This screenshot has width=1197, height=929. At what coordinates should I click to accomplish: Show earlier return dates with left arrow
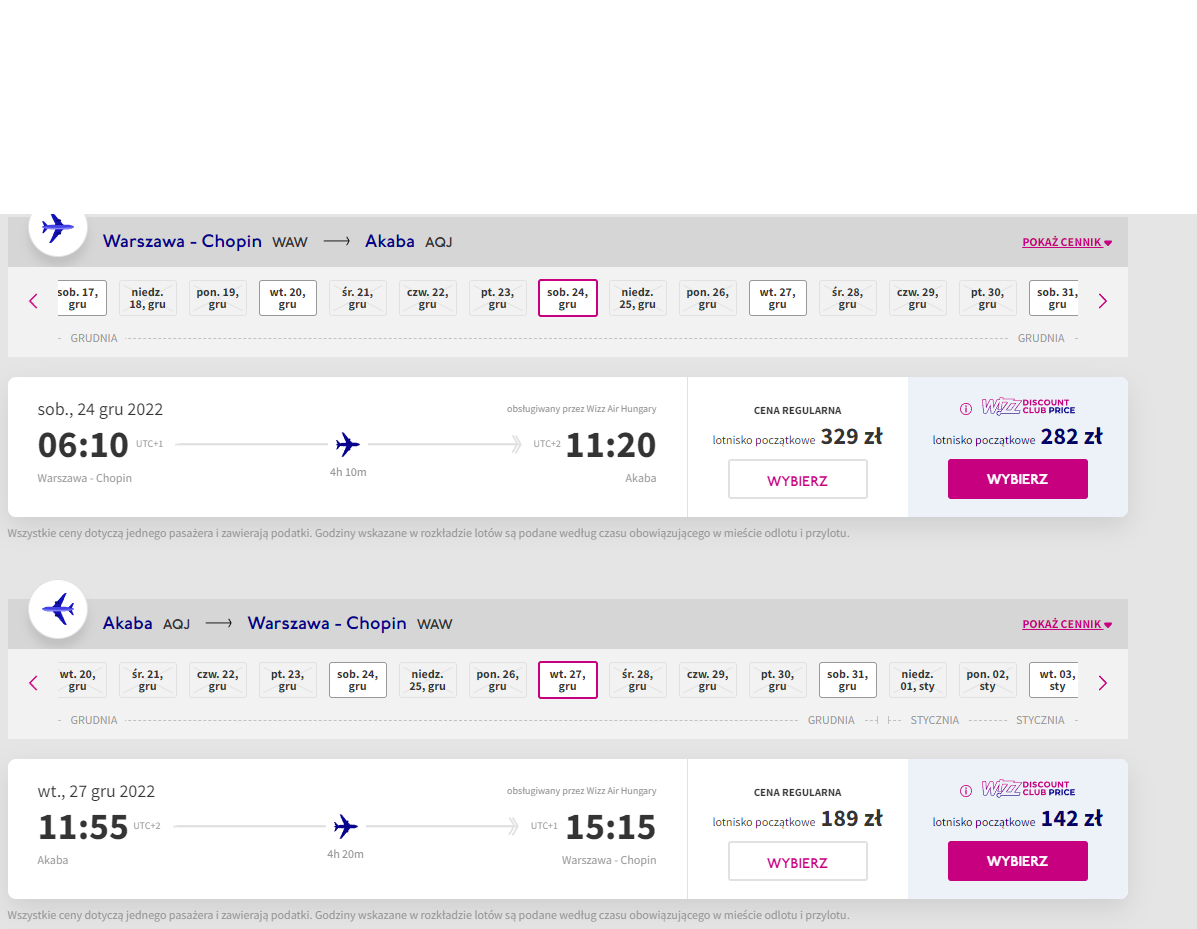tap(33, 682)
